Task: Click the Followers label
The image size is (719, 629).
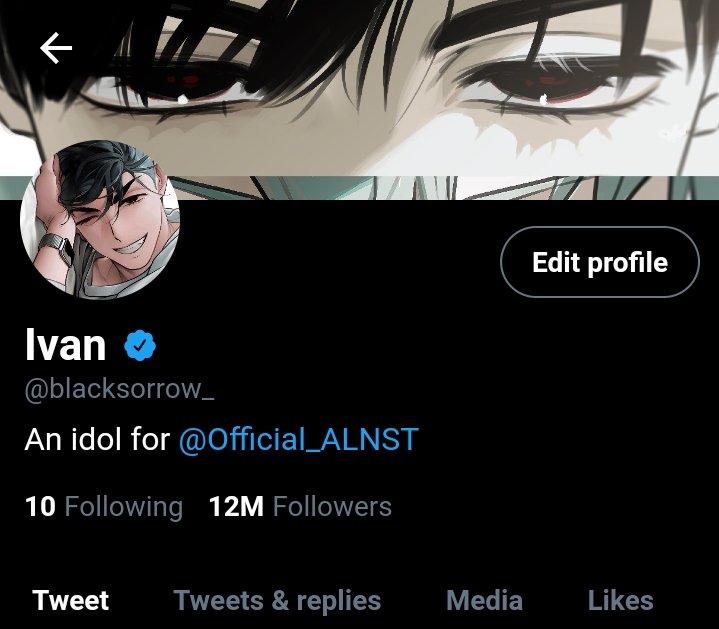Action: tap(332, 507)
